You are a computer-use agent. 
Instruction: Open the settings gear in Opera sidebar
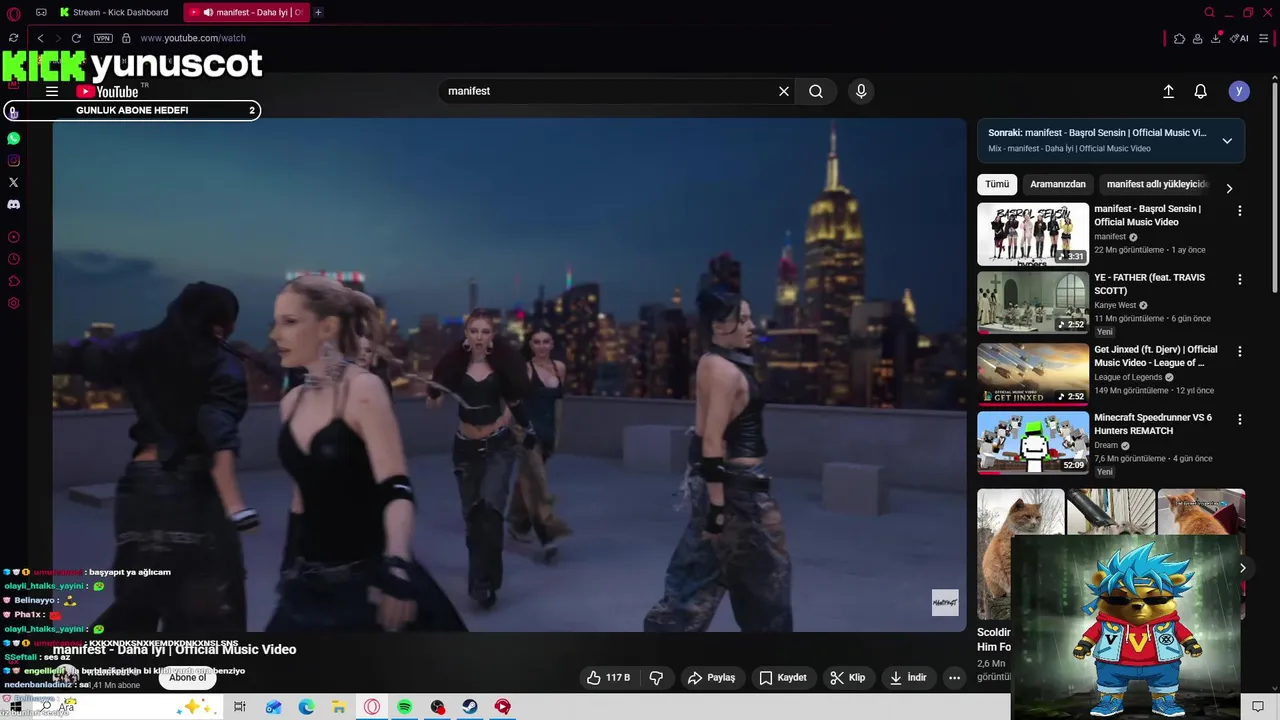pos(14,303)
